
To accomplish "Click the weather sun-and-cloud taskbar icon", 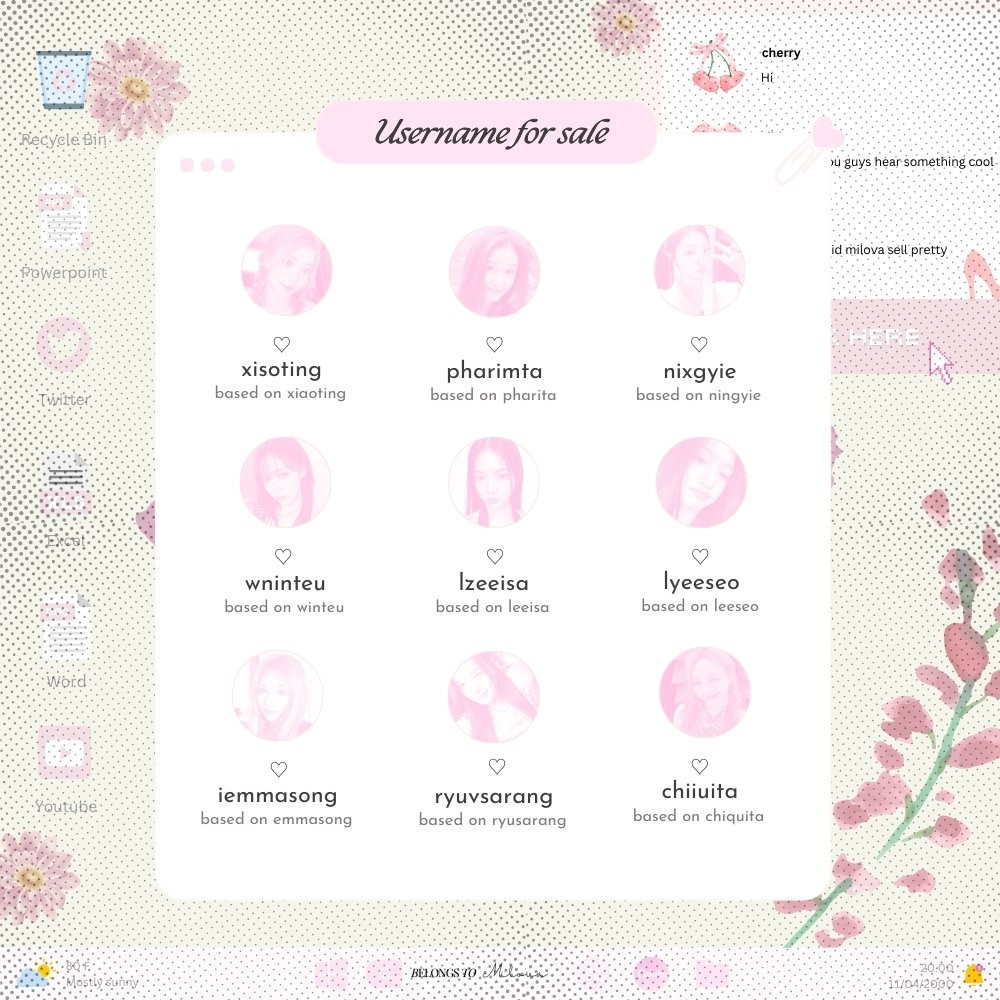I will [x=36, y=974].
